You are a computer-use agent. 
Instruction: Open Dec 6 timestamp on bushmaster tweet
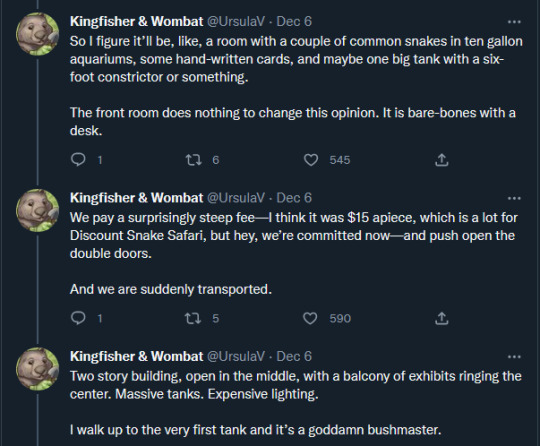[x=294, y=356]
